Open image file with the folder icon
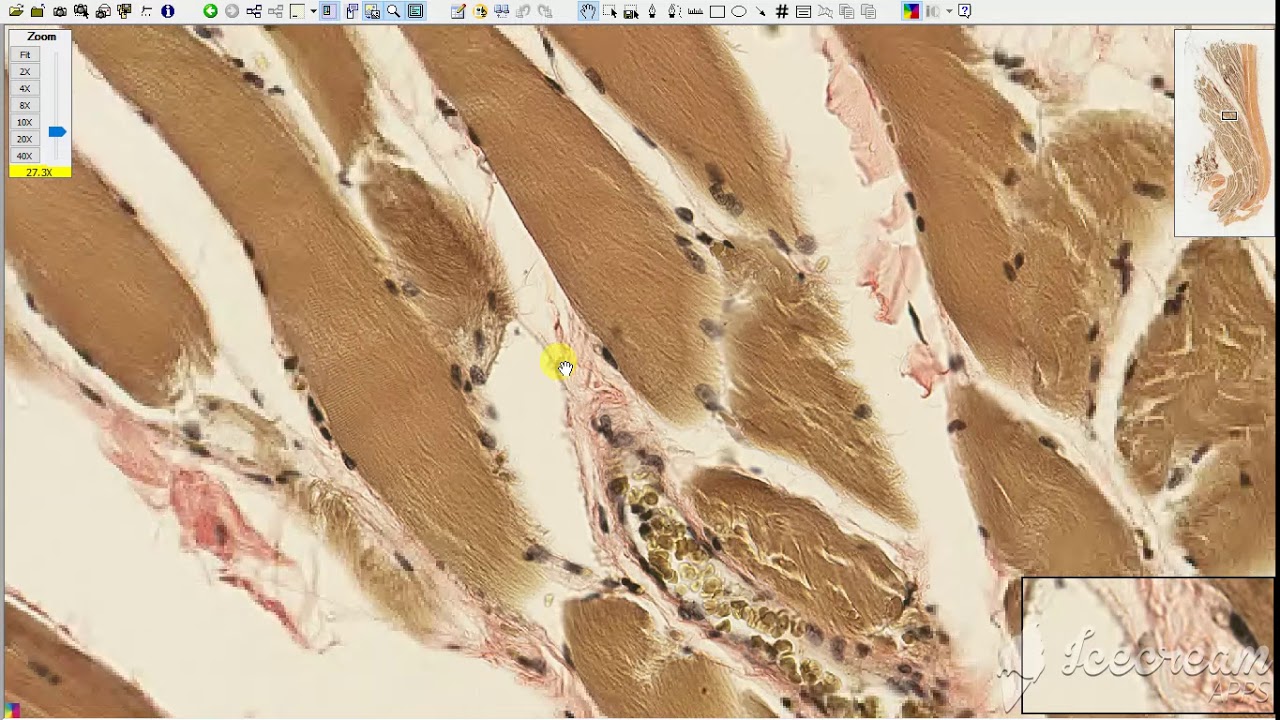The height and width of the screenshot is (720, 1280). click(16, 11)
